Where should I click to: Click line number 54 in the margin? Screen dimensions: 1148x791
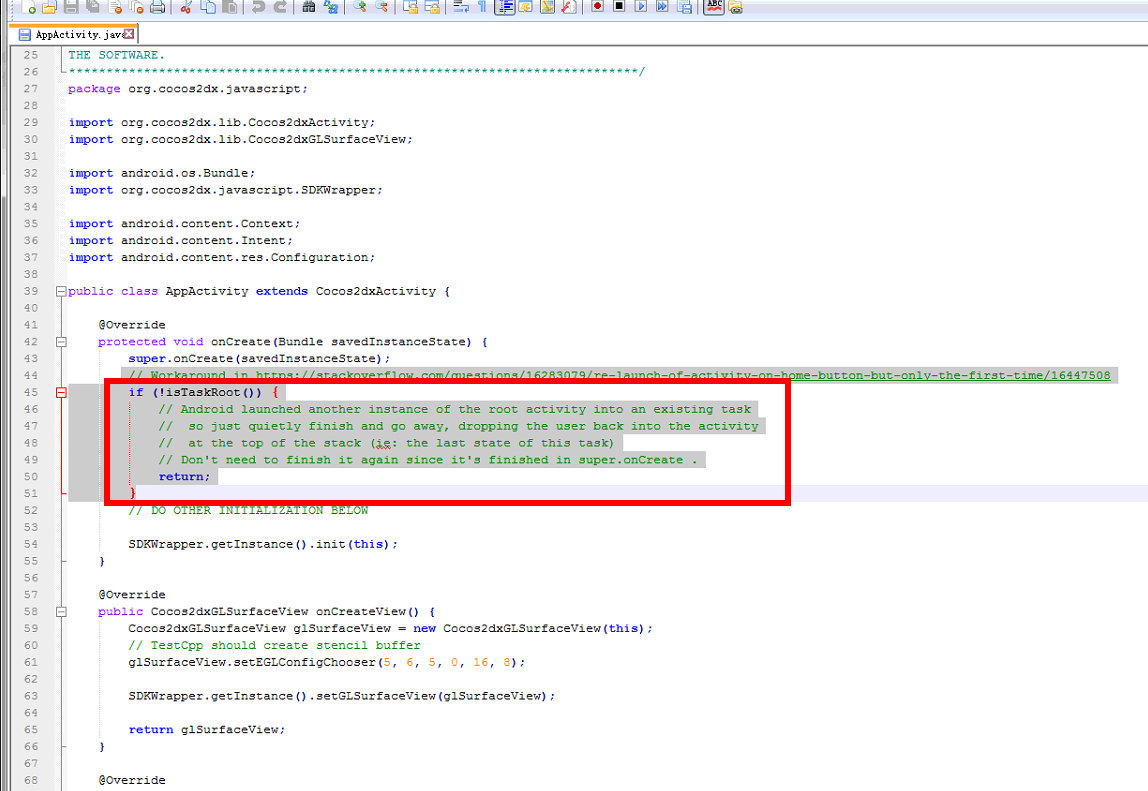click(31, 544)
